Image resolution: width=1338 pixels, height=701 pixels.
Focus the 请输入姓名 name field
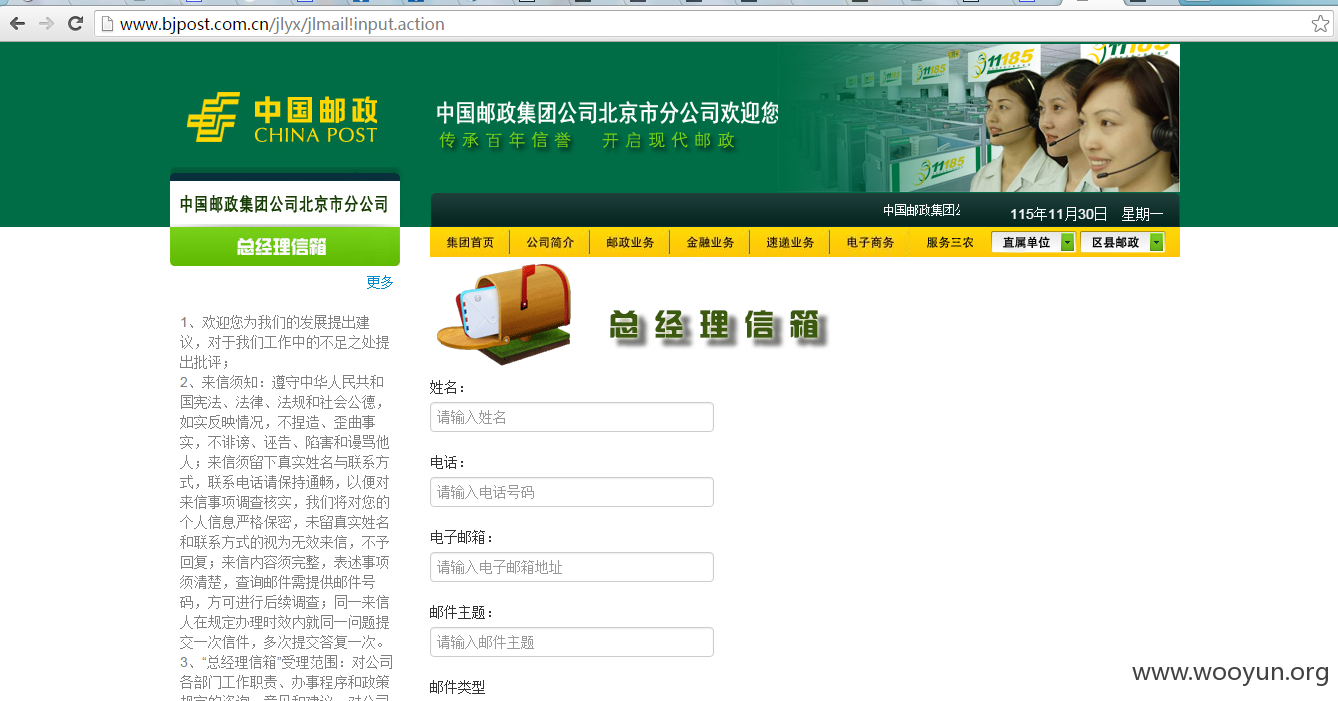click(x=572, y=417)
